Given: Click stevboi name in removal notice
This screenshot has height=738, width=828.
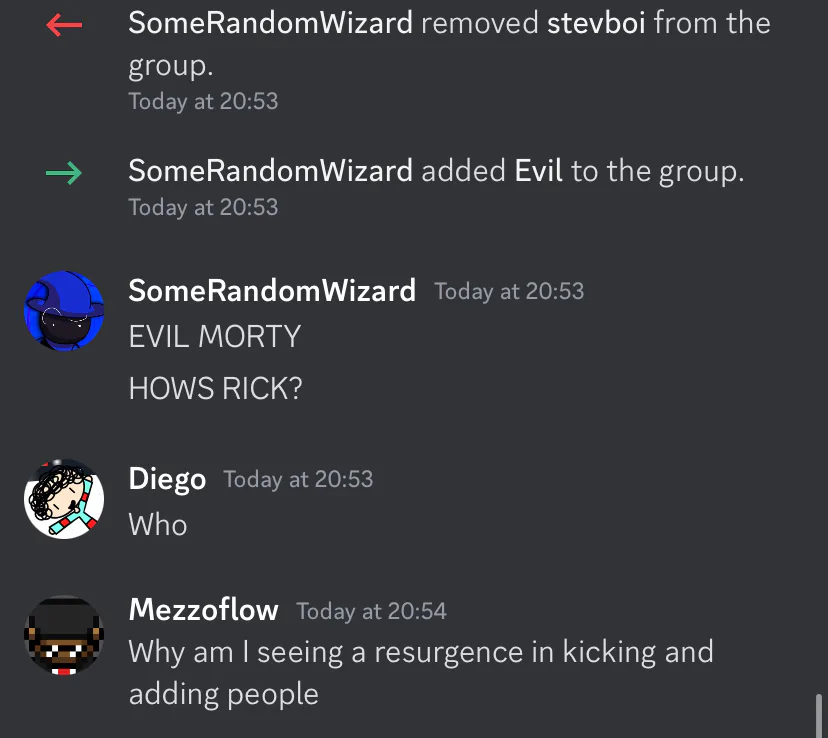Looking at the screenshot, I should [596, 23].
